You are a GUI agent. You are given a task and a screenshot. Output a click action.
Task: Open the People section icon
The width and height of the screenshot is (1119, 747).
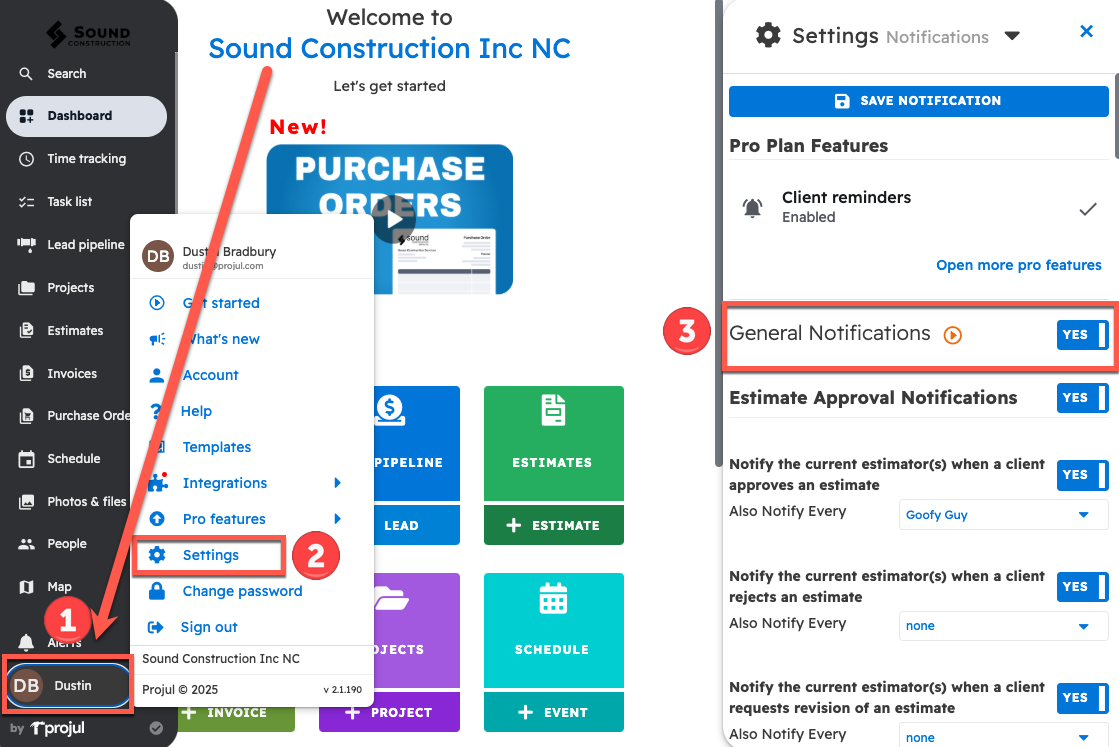pos(25,543)
